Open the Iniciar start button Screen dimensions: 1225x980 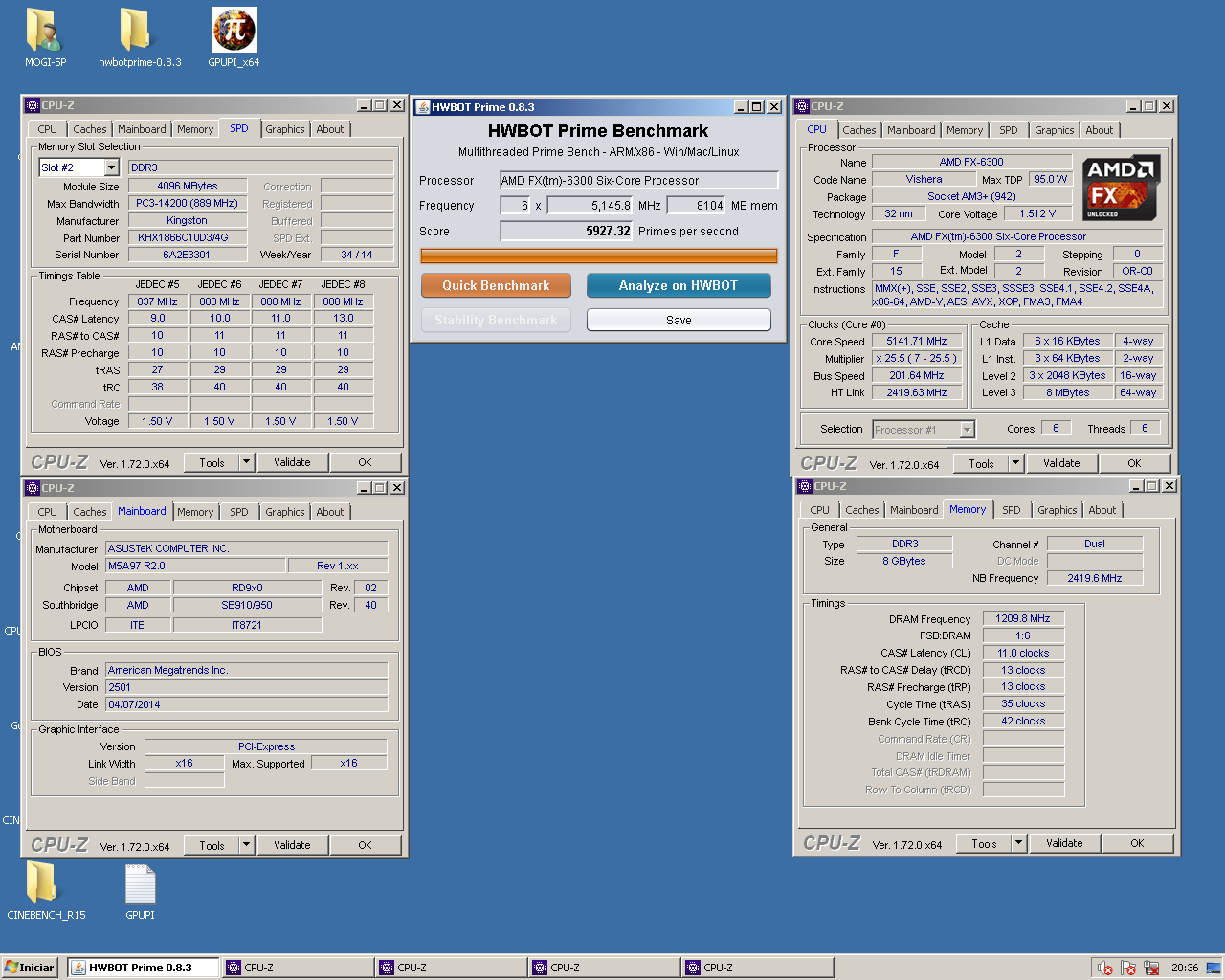pos(31,968)
